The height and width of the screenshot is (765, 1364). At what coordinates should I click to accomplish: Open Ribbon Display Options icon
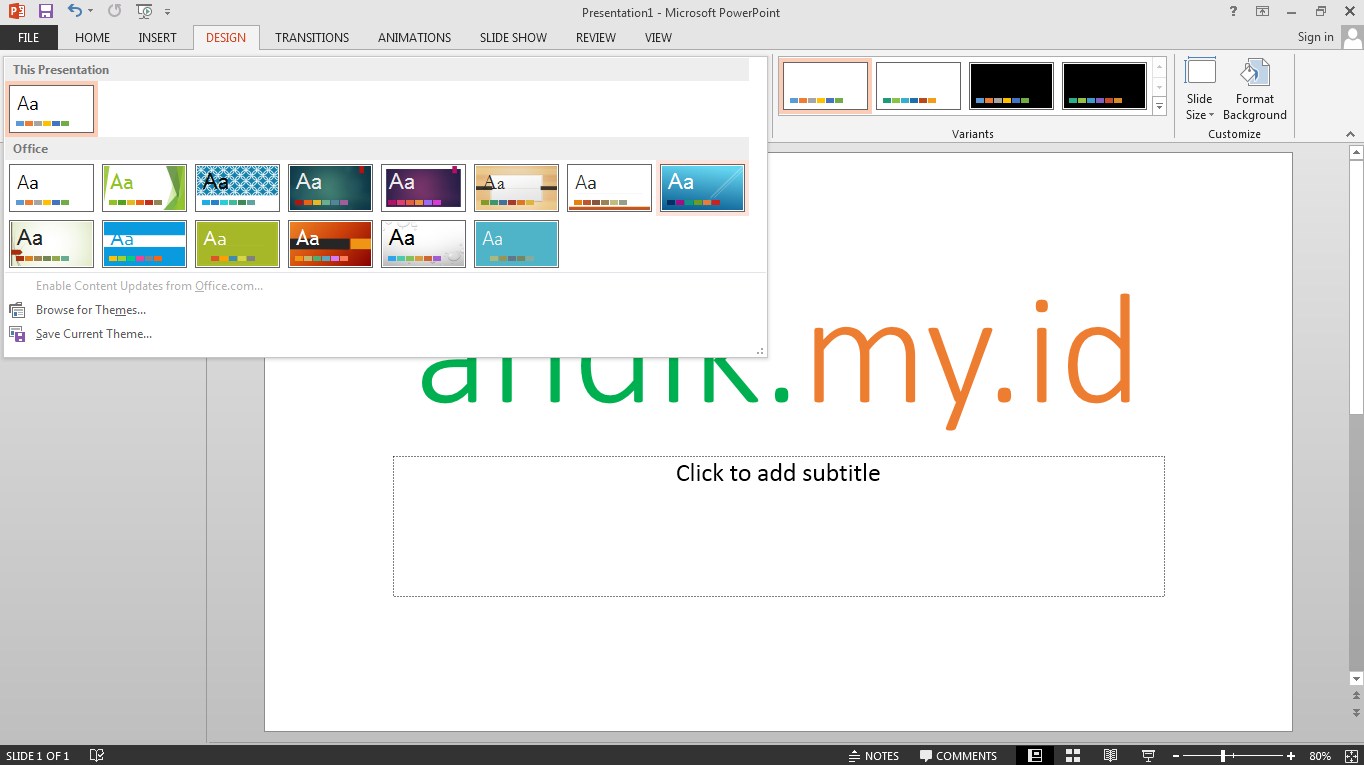pyautogui.click(x=1262, y=11)
